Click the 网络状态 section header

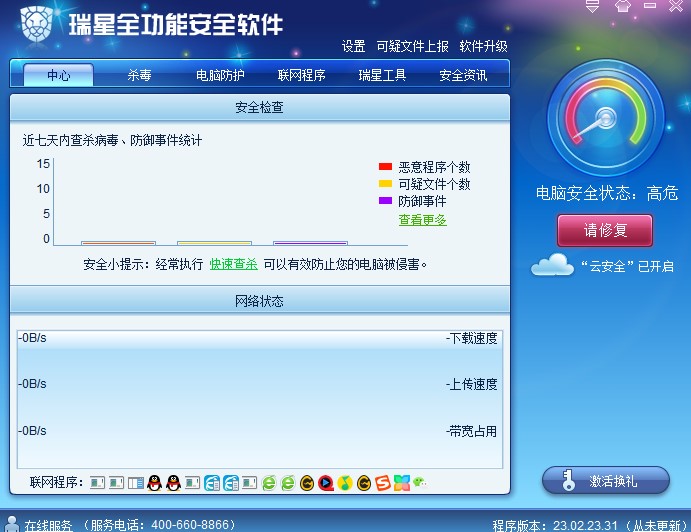click(x=259, y=300)
